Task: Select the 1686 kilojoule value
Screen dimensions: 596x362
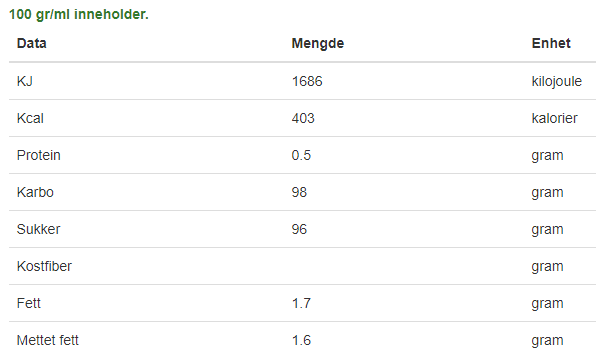Action: coord(307,81)
